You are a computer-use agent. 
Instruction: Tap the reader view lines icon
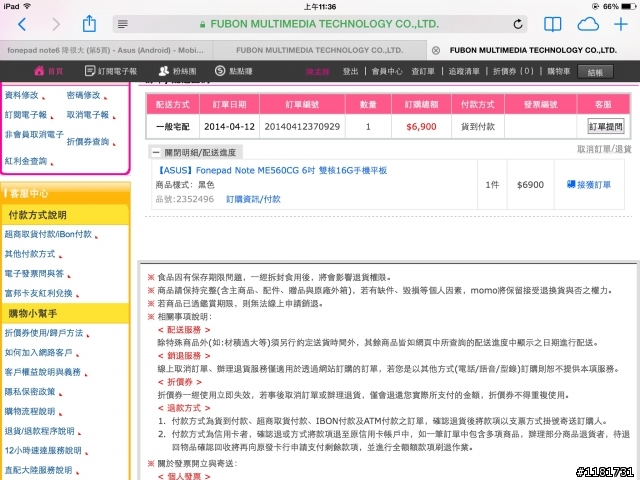coord(122,24)
